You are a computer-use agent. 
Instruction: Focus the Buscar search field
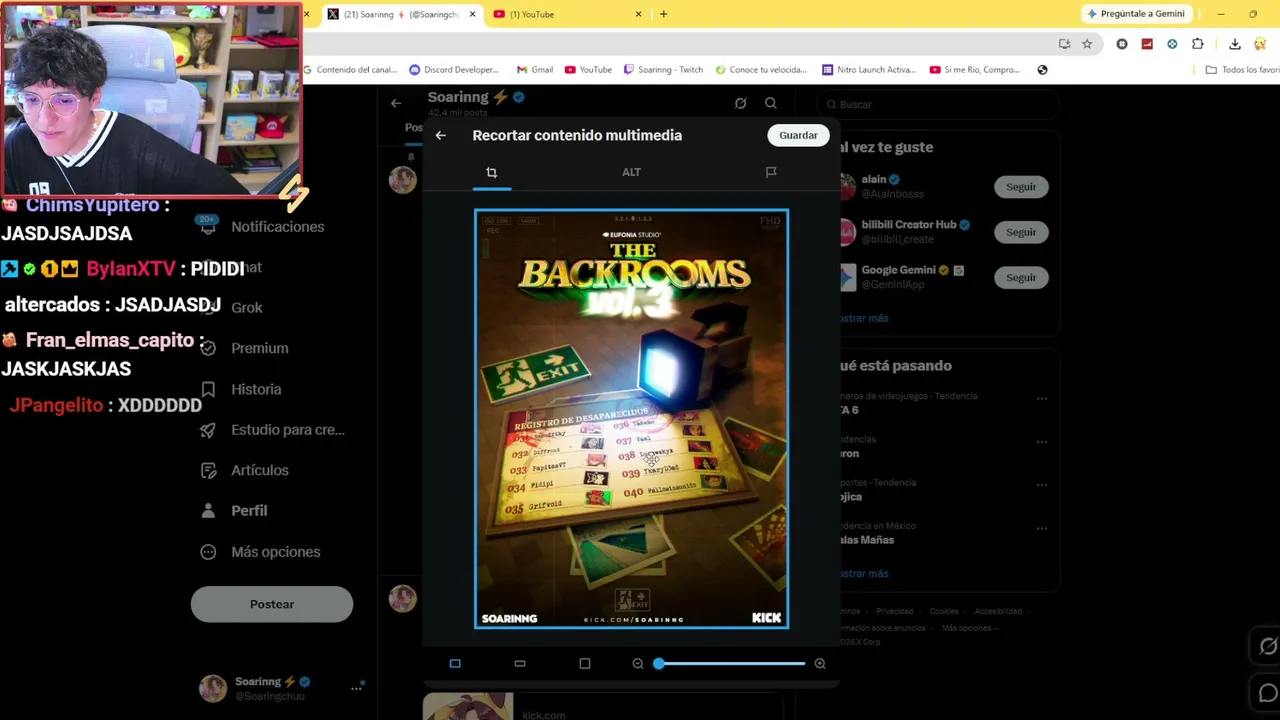938,104
